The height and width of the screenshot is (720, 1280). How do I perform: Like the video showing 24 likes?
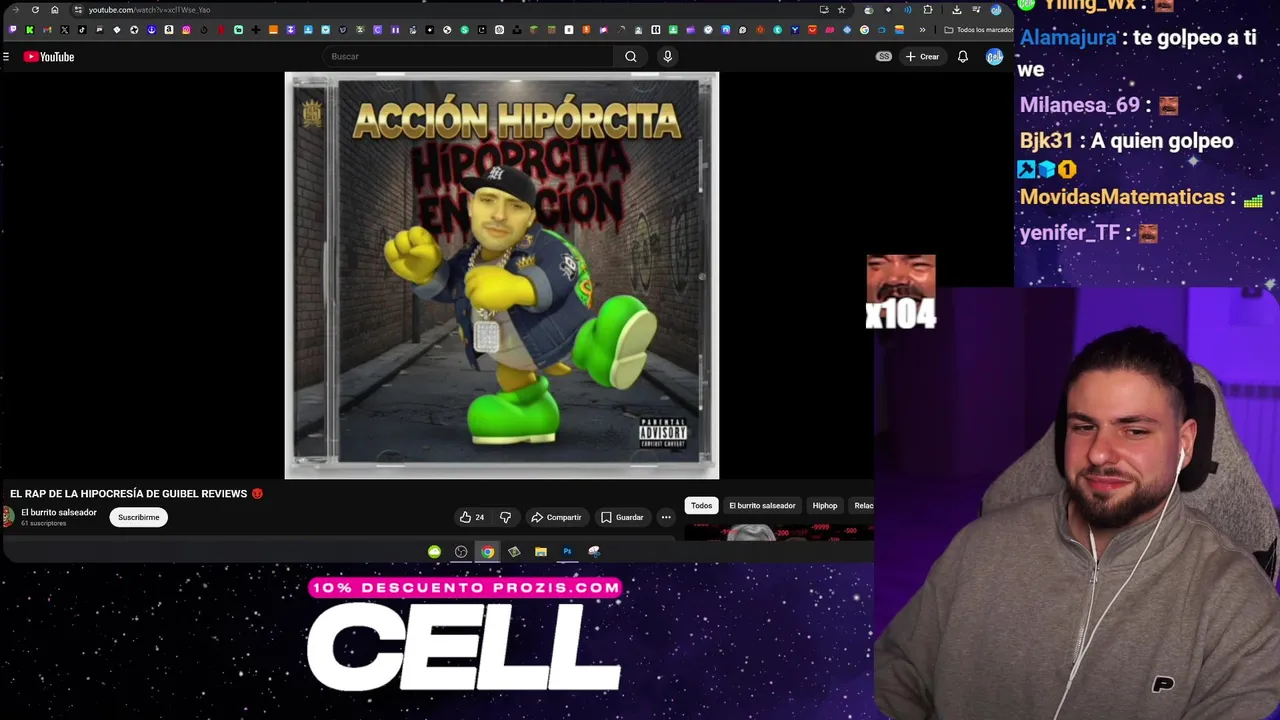pyautogui.click(x=472, y=517)
